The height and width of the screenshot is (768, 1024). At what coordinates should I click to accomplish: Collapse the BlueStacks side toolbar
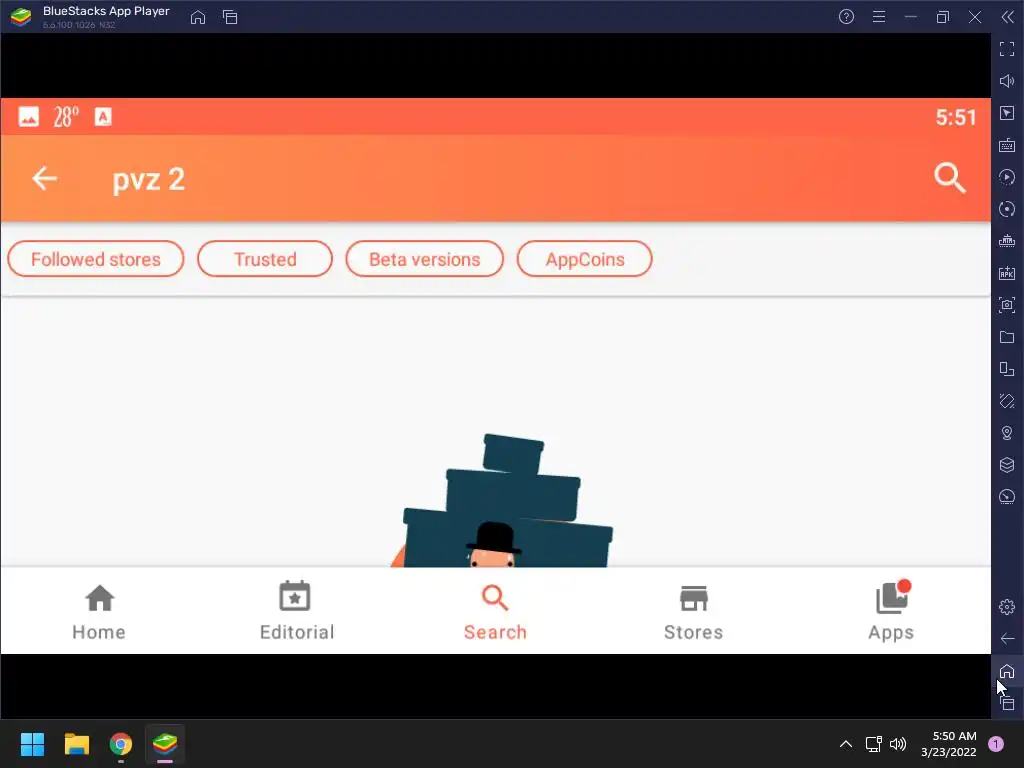click(1008, 17)
